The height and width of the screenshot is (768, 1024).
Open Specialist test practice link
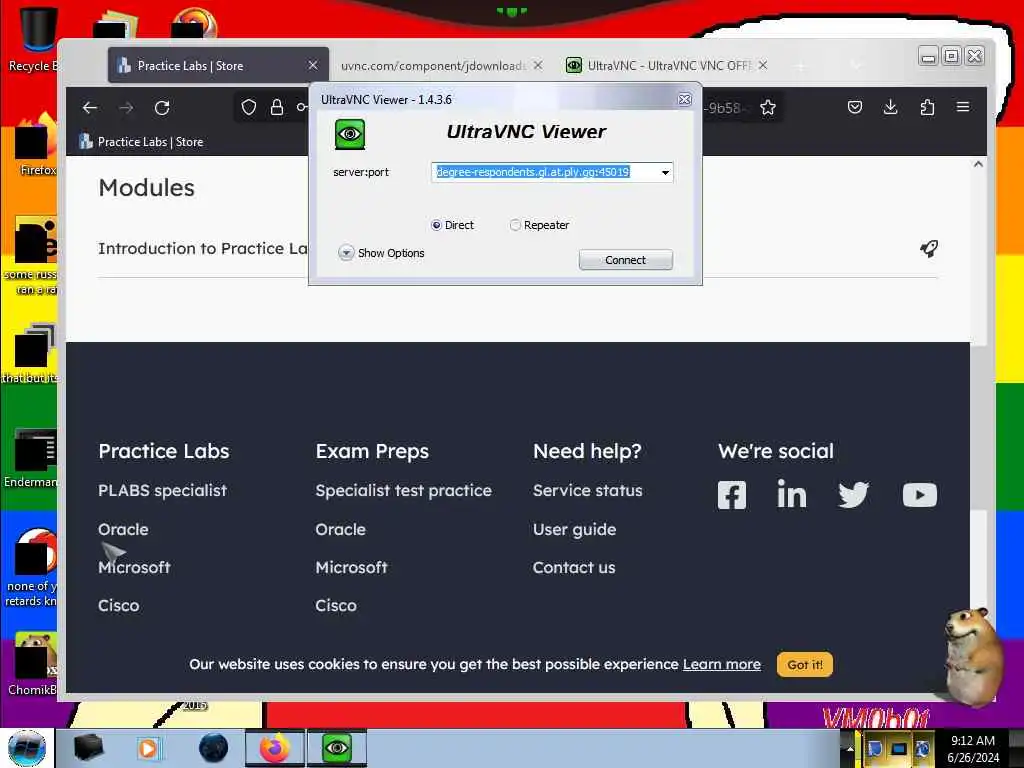[404, 490]
